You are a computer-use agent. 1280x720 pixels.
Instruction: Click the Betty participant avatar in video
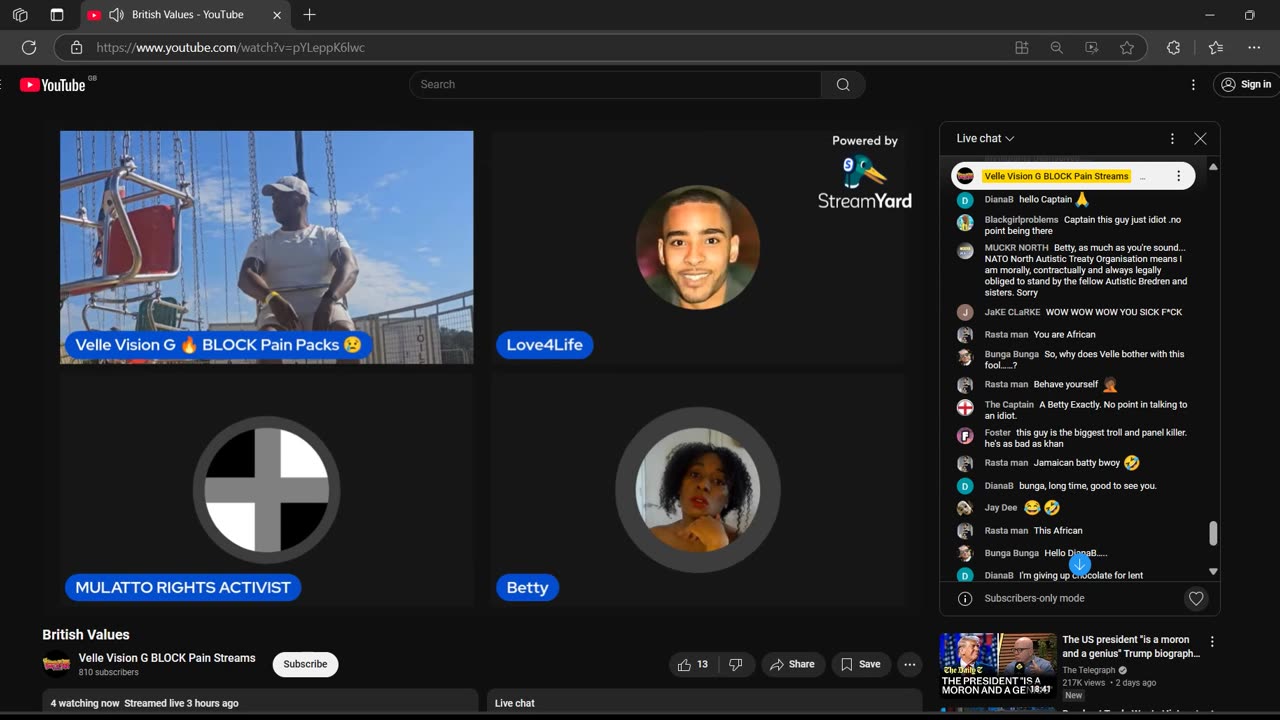(x=697, y=489)
